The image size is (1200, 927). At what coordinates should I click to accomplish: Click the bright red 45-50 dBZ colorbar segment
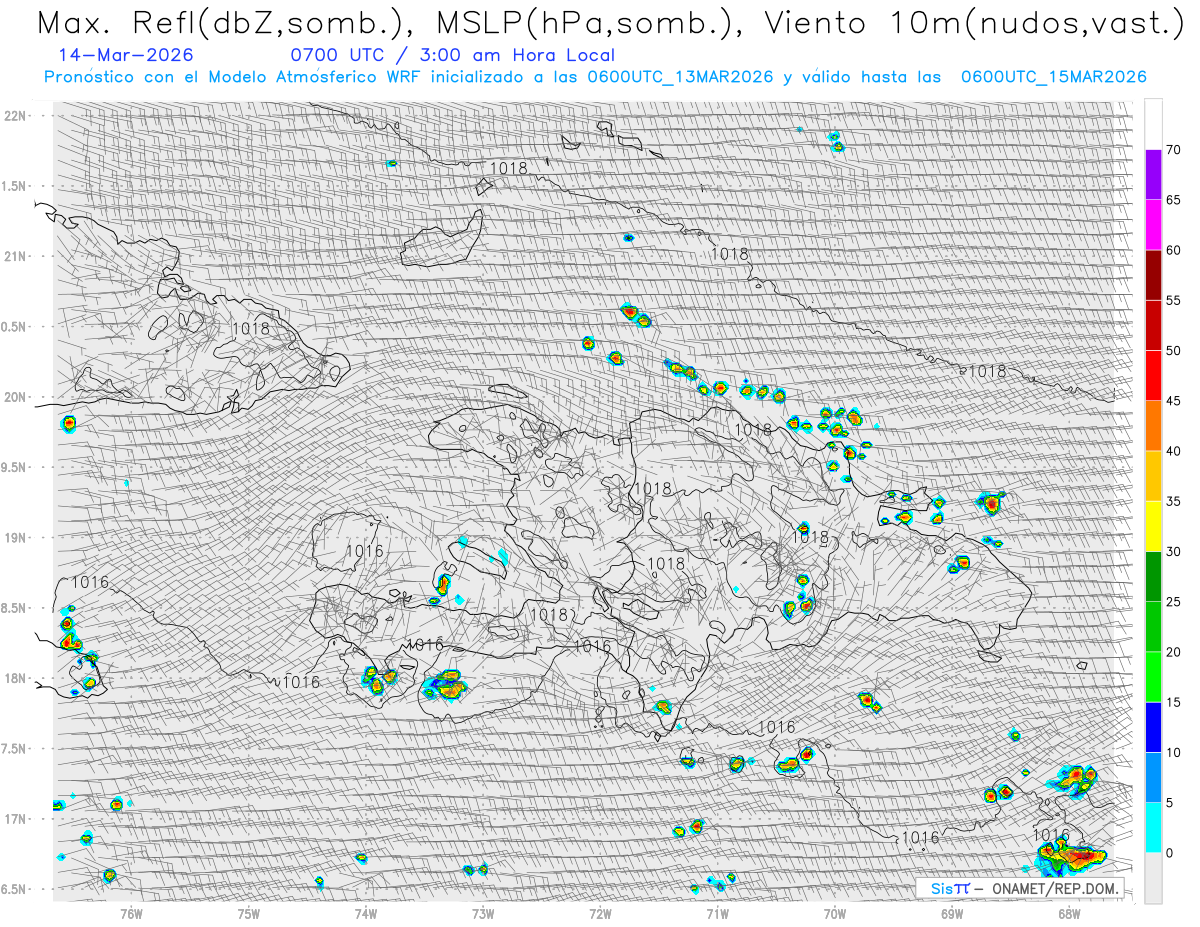click(x=1153, y=376)
